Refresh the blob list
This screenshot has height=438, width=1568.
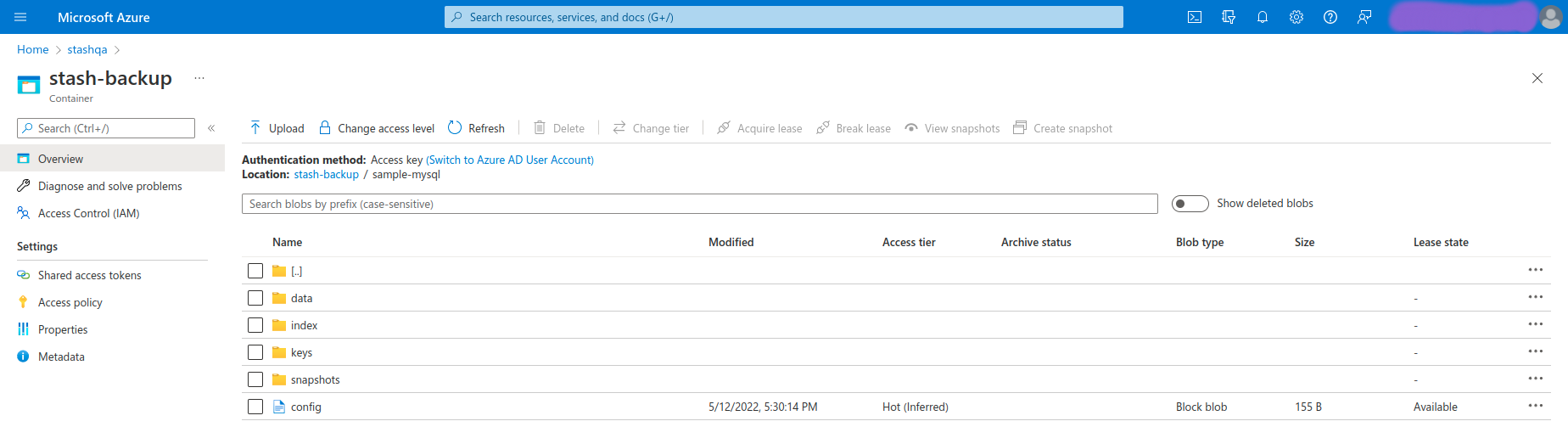476,128
